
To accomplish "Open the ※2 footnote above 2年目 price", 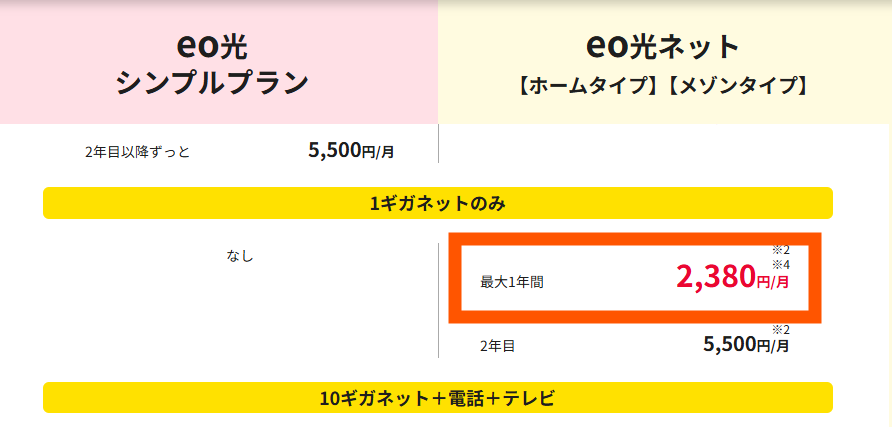I will [x=780, y=329].
